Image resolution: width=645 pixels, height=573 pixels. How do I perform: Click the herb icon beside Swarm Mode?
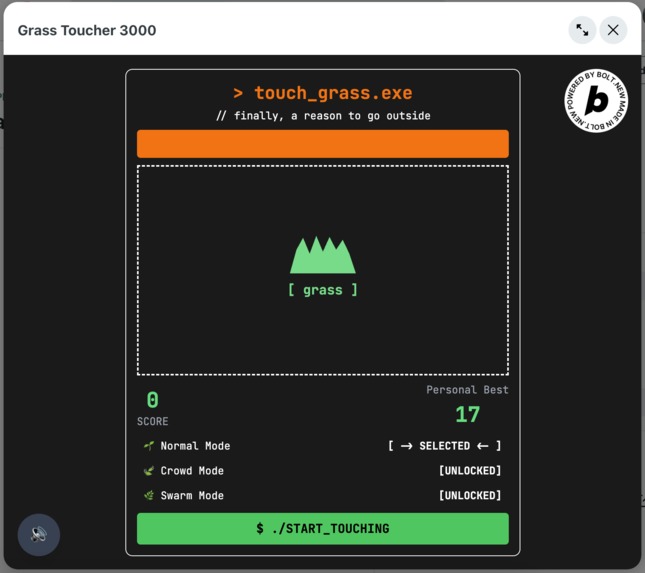coord(149,495)
